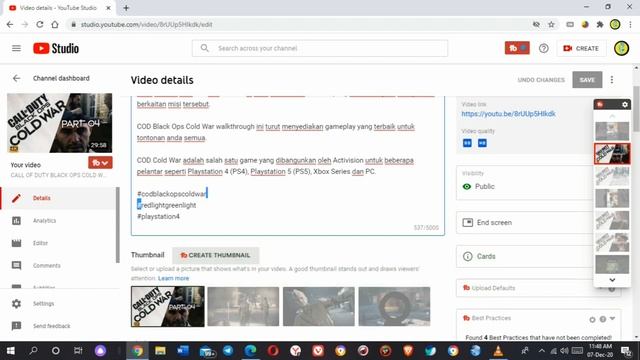640x360 pixels.
Task: Open the youtu.be video link
Action: [508, 114]
